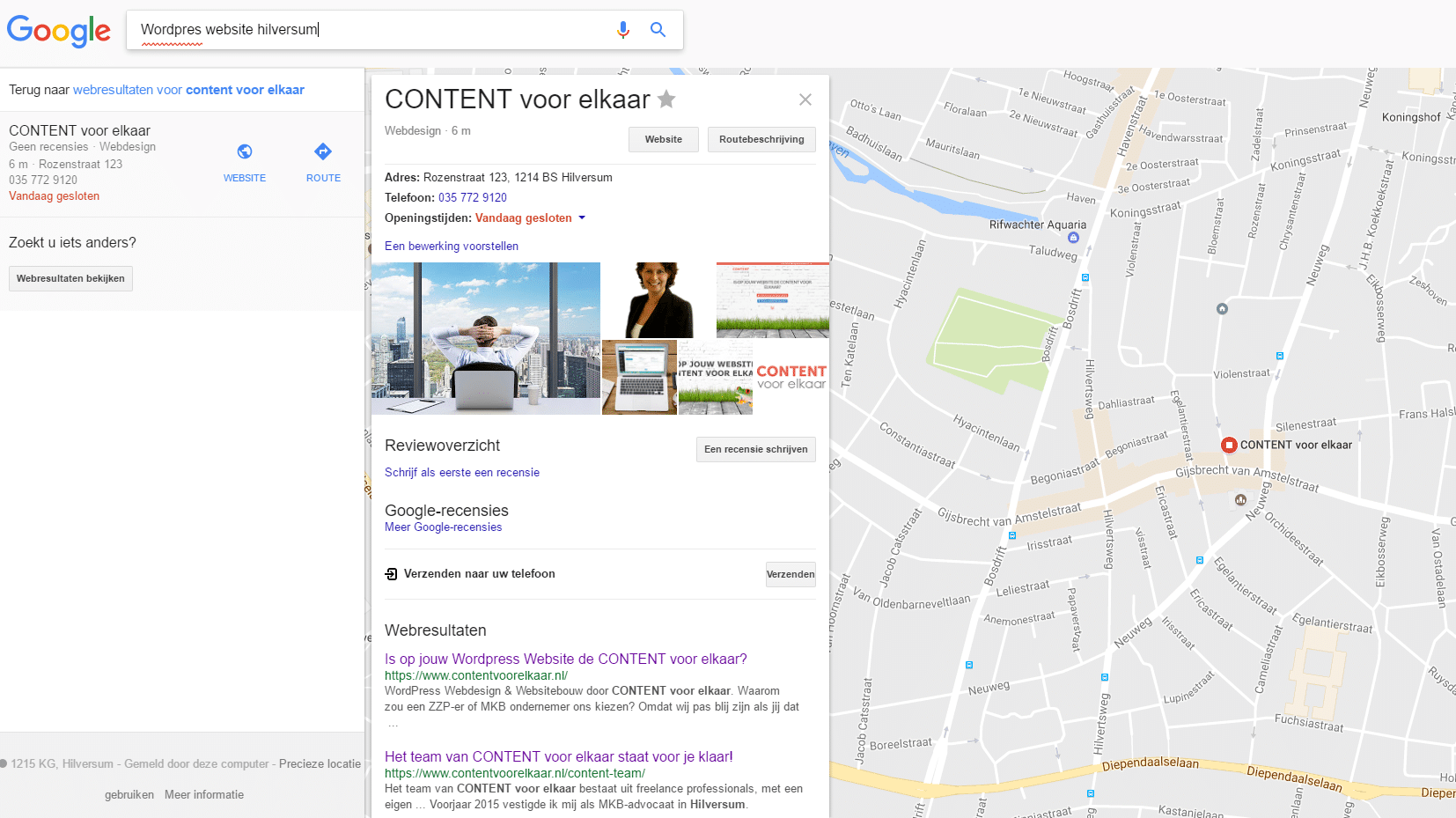The image size is (1456, 818).
Task: Click the Google logo
Action: point(59,31)
